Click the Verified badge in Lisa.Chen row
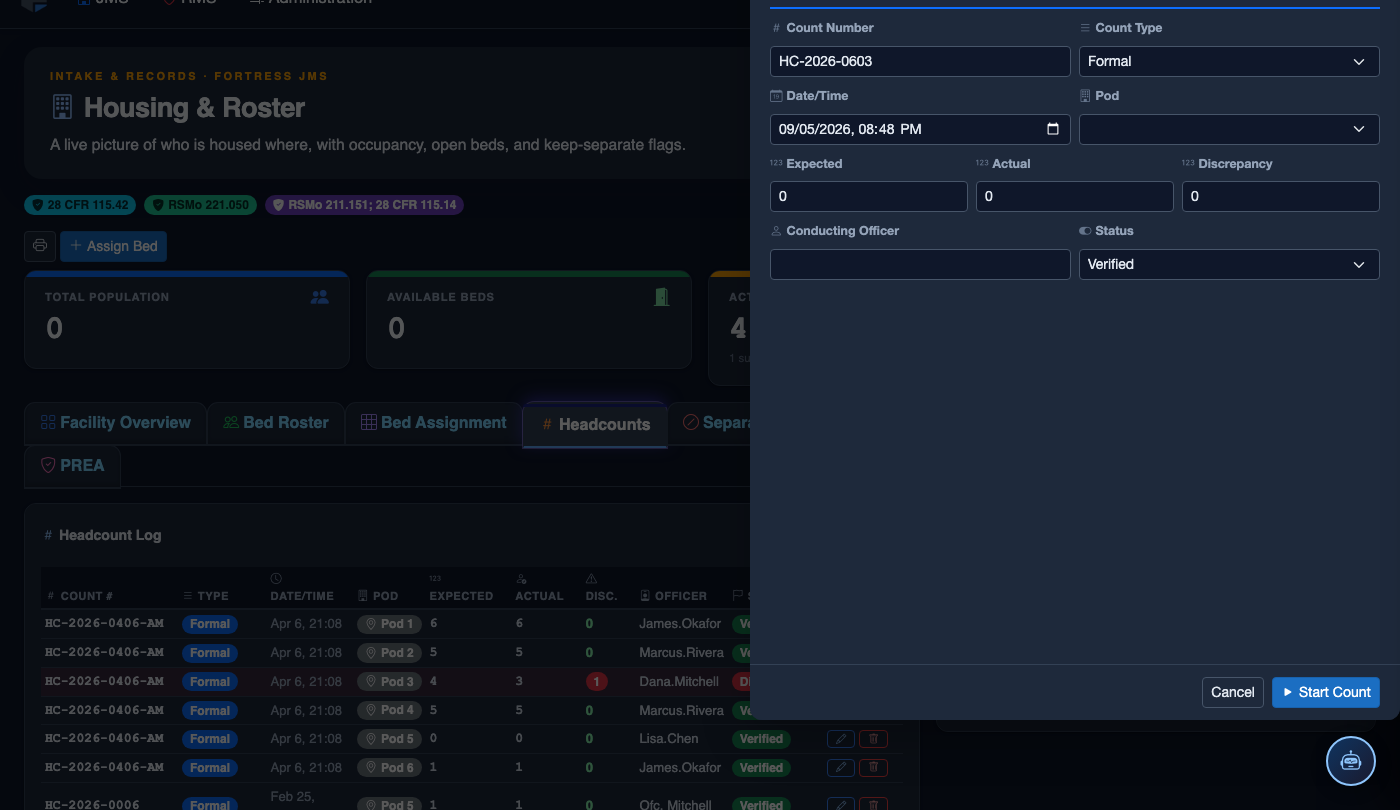The height and width of the screenshot is (810, 1400). coord(761,739)
